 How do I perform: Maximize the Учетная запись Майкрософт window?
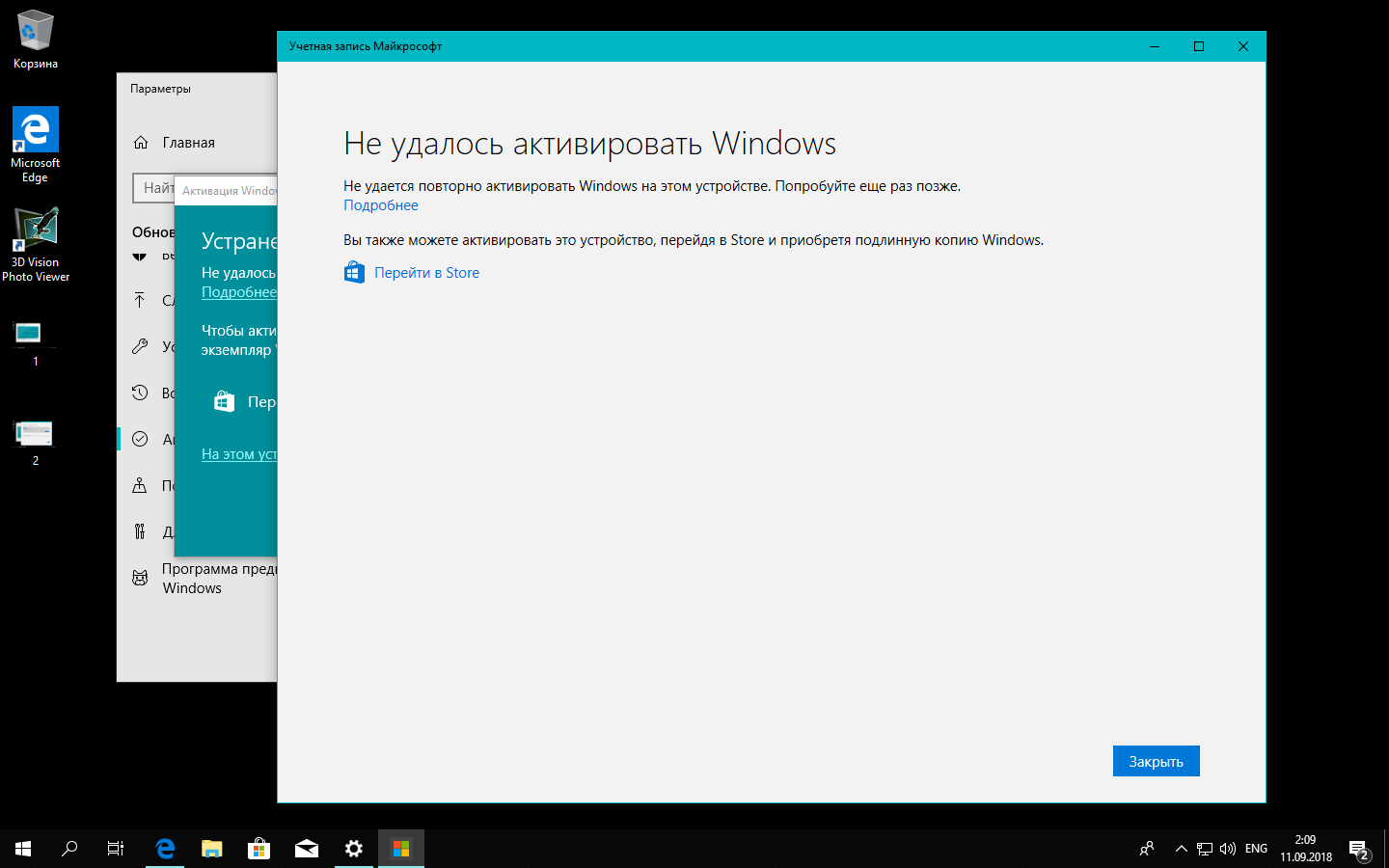tap(1199, 46)
